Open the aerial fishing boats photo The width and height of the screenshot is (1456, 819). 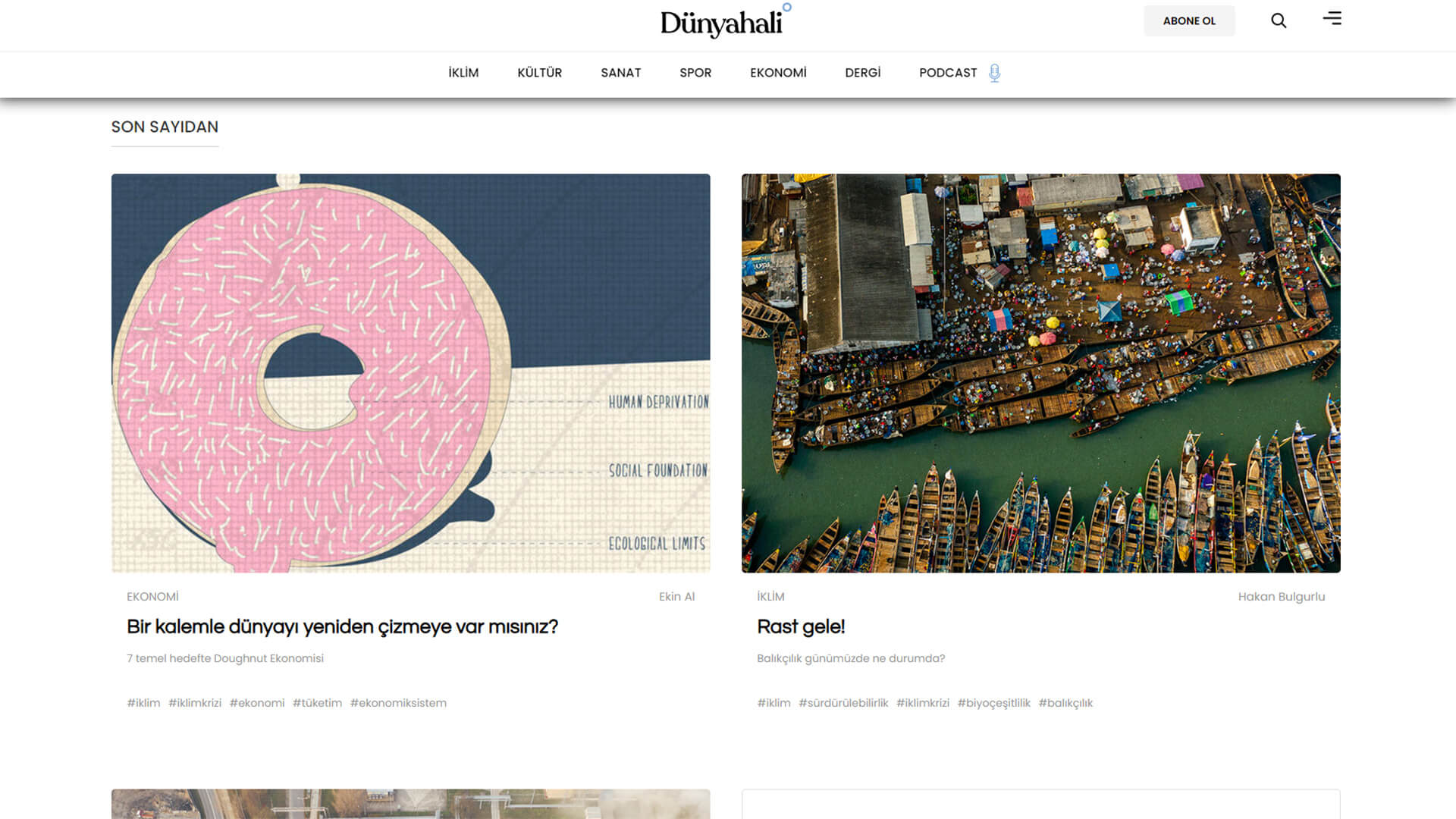(1040, 373)
